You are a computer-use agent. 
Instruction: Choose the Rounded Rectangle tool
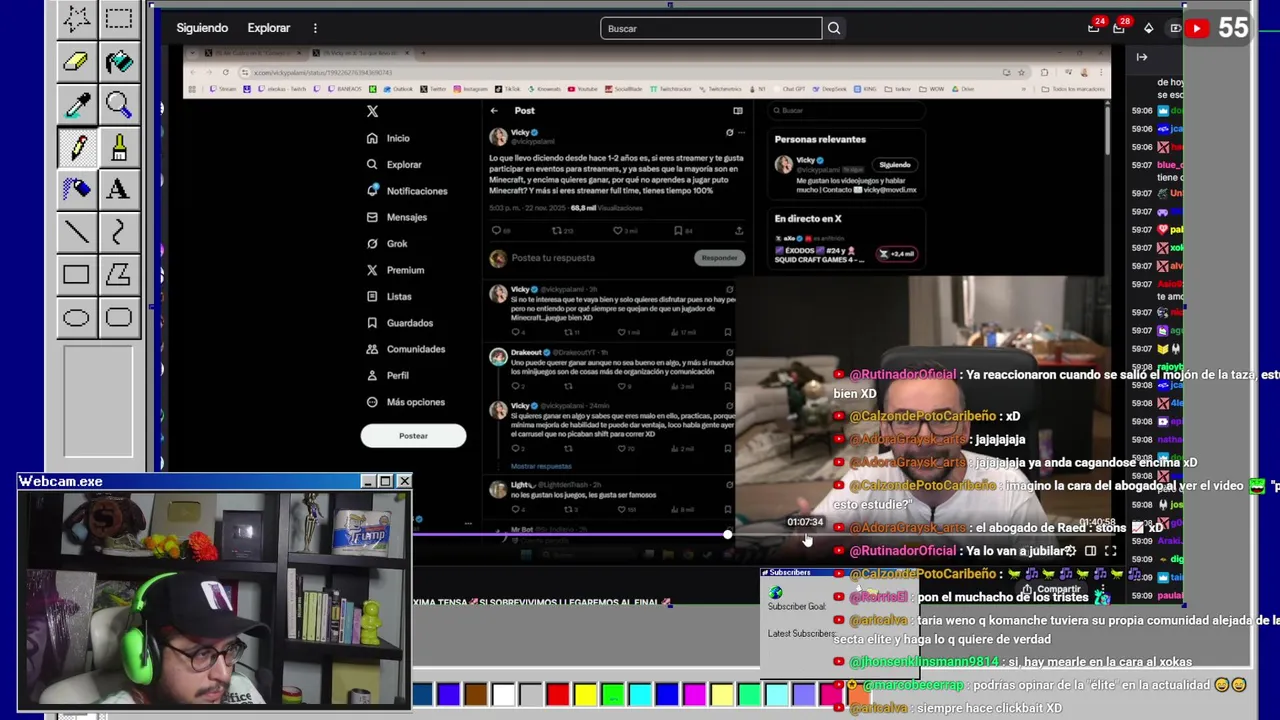point(119,318)
